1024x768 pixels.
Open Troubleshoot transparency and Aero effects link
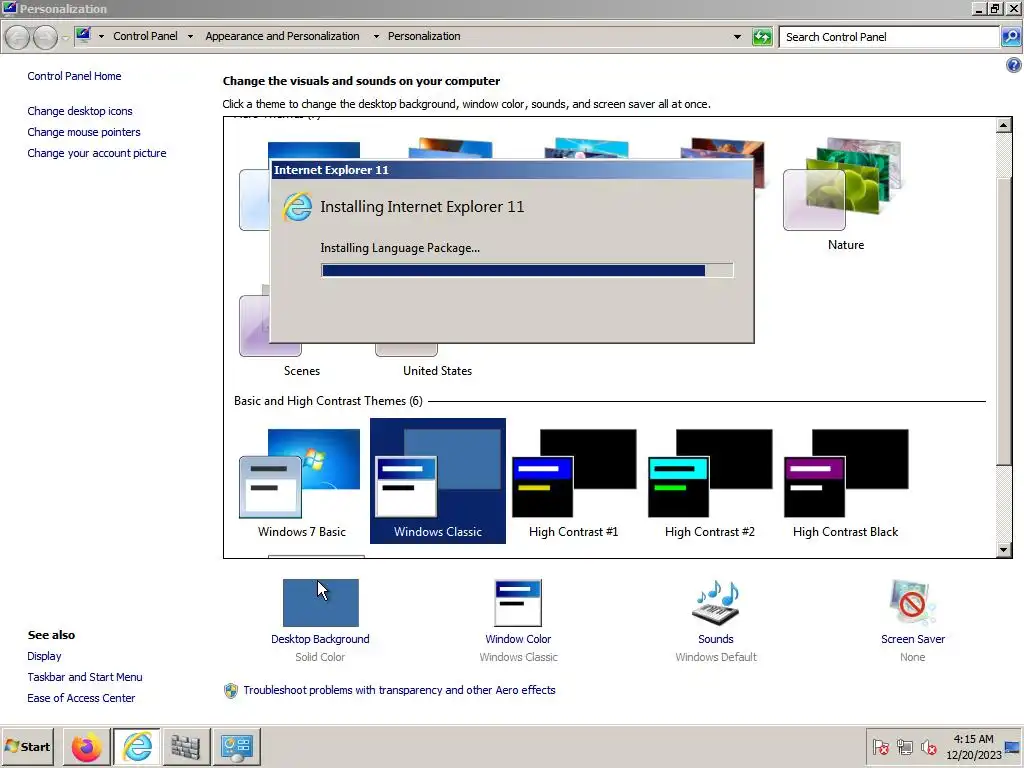click(x=399, y=690)
